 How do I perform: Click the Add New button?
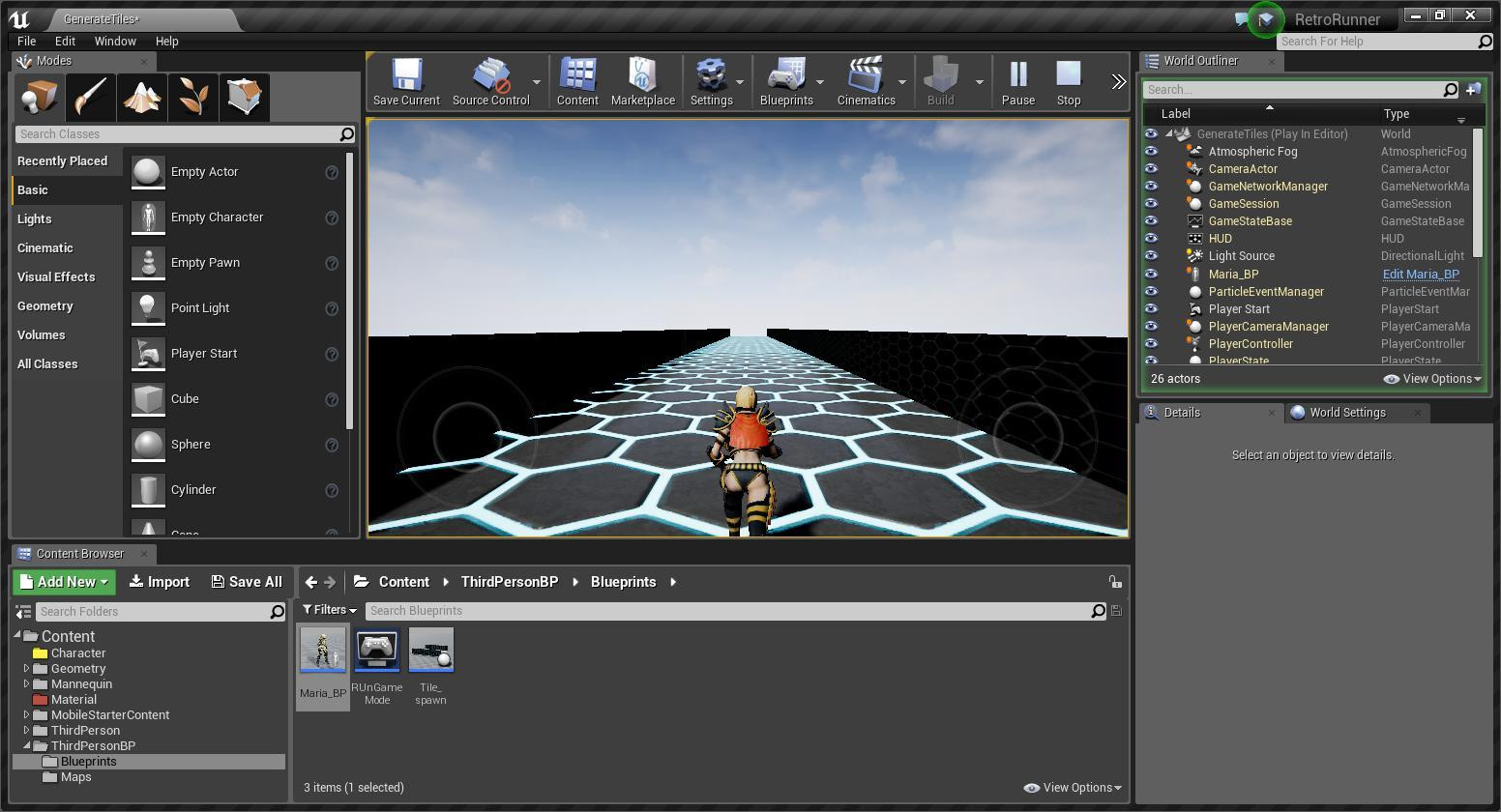(x=64, y=582)
